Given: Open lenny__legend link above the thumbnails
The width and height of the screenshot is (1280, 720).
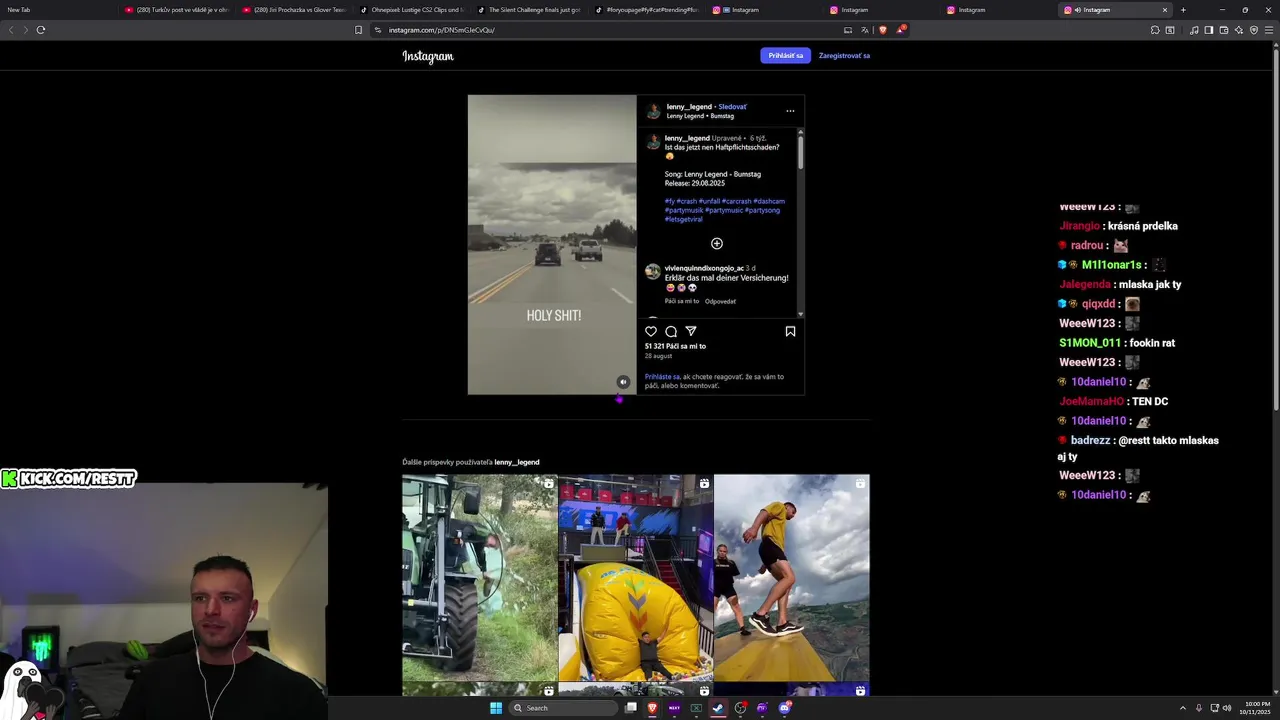Looking at the screenshot, I should pos(516,462).
